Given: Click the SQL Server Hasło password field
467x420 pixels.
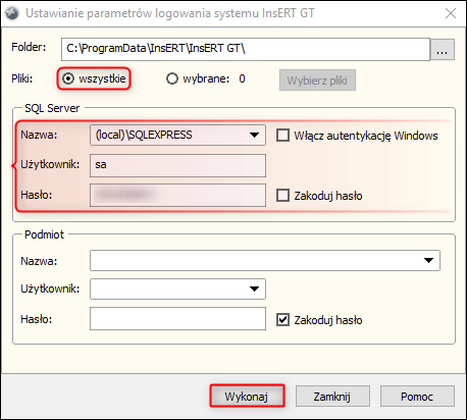Looking at the screenshot, I should click(x=178, y=195).
